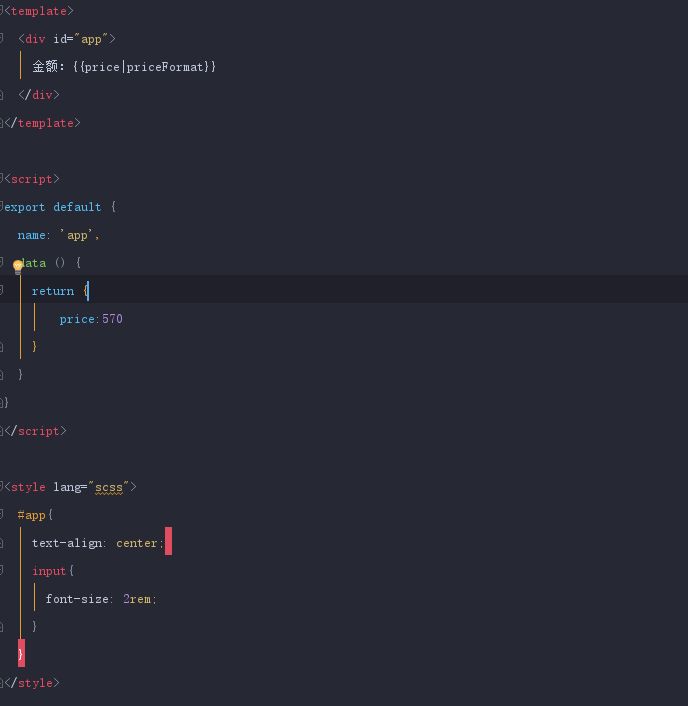Click the 2rem font-size value

pyautogui.click(x=138, y=599)
